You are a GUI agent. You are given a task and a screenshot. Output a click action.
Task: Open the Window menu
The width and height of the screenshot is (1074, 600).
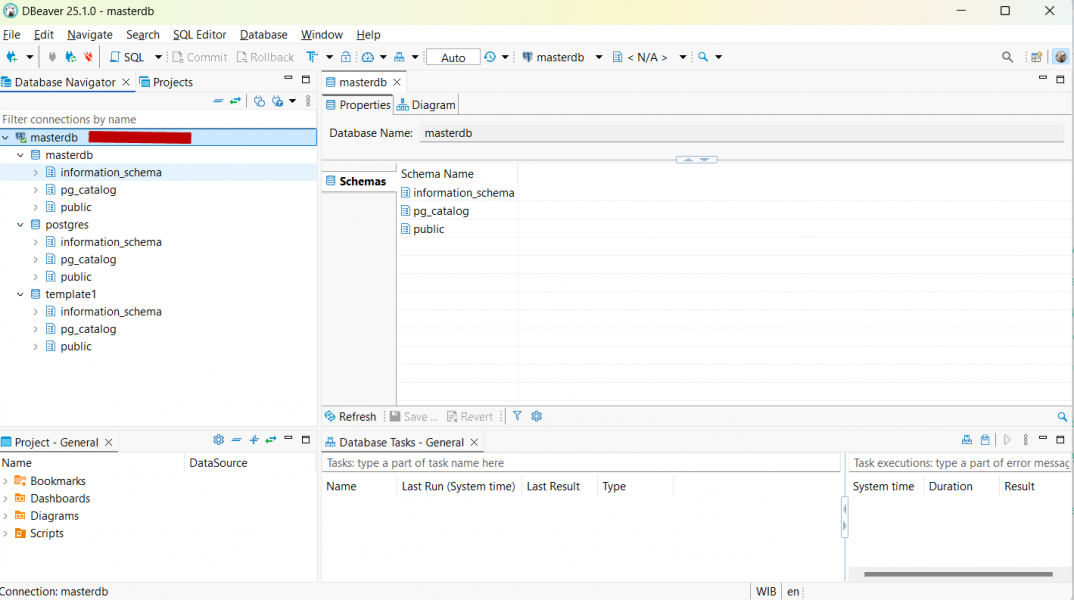click(321, 34)
